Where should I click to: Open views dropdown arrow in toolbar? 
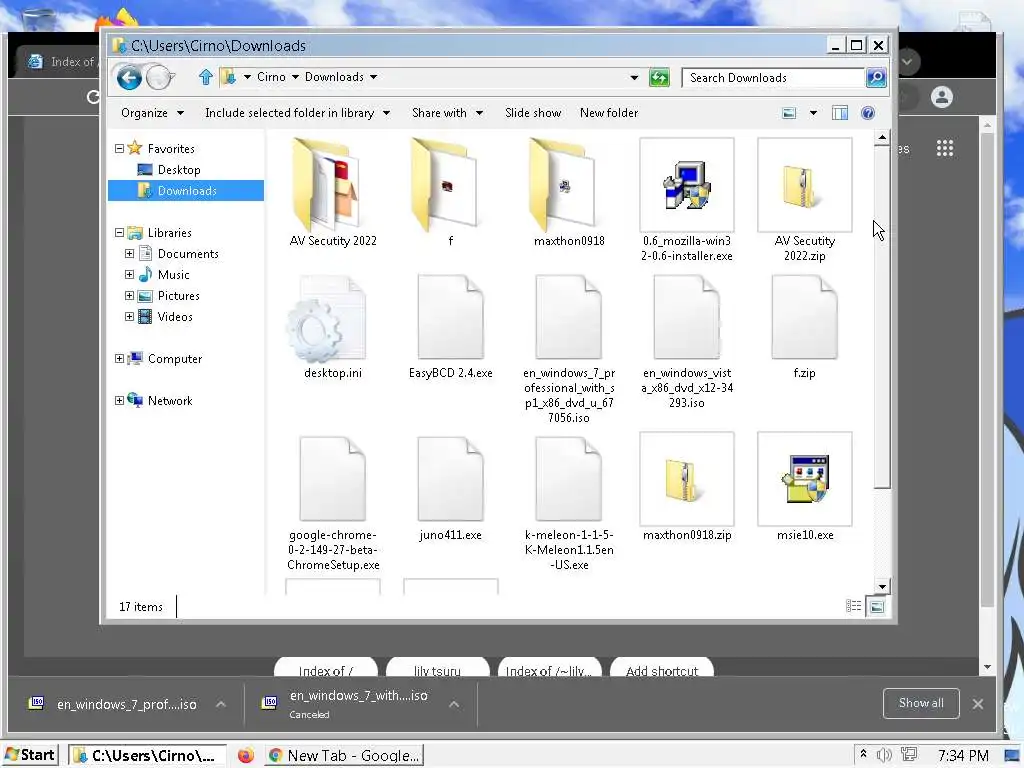(813, 113)
